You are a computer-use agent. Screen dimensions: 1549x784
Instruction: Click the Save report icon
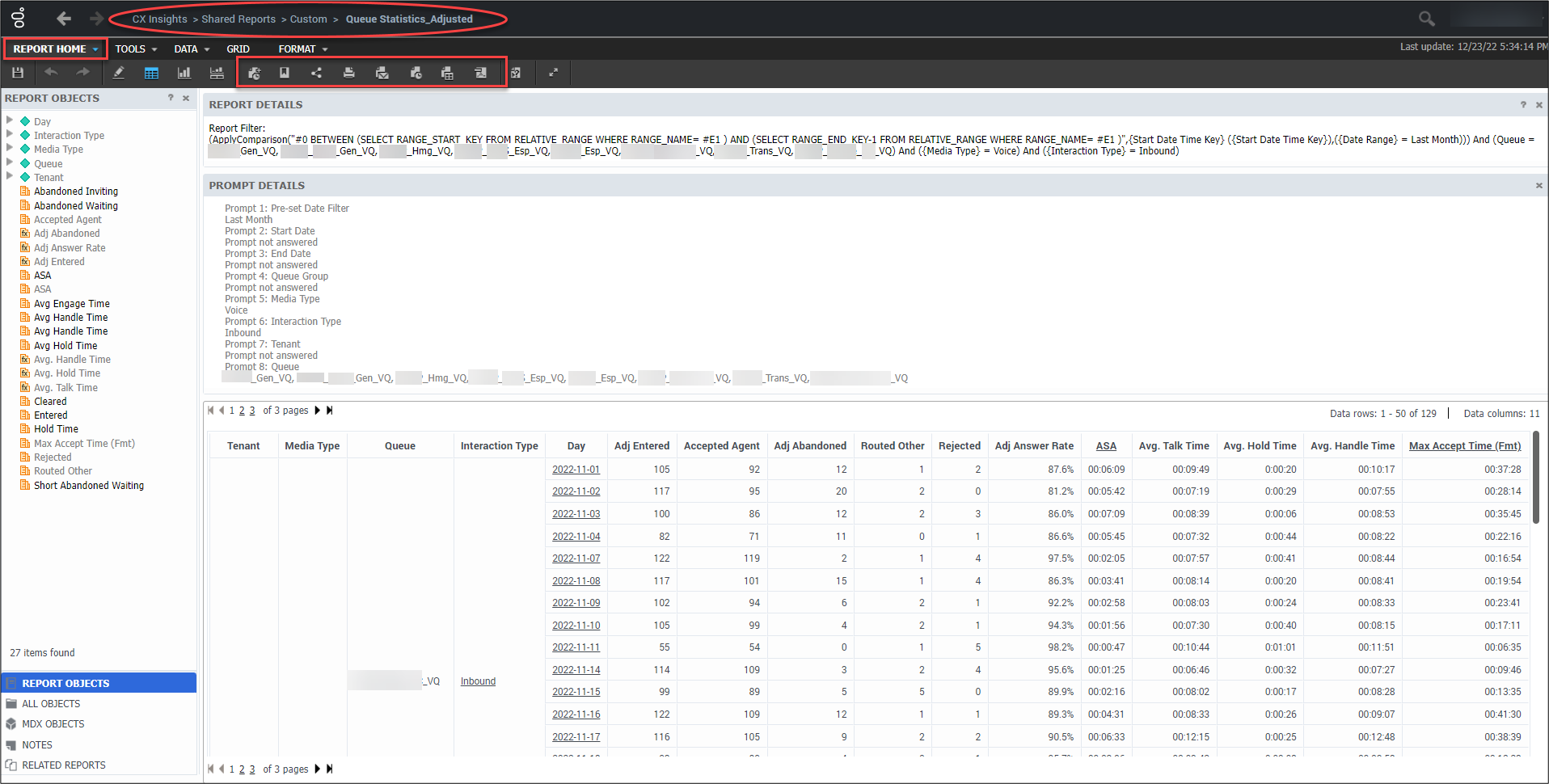[17, 73]
